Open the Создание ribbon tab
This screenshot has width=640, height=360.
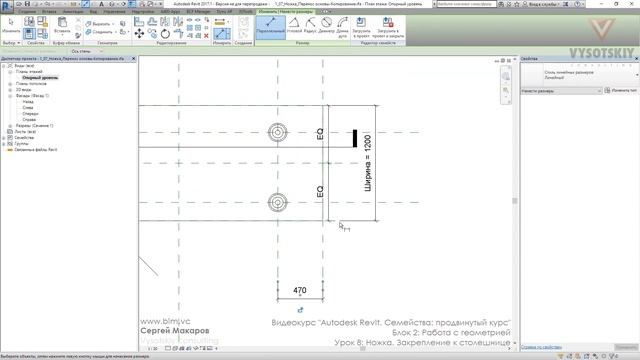click(27, 12)
